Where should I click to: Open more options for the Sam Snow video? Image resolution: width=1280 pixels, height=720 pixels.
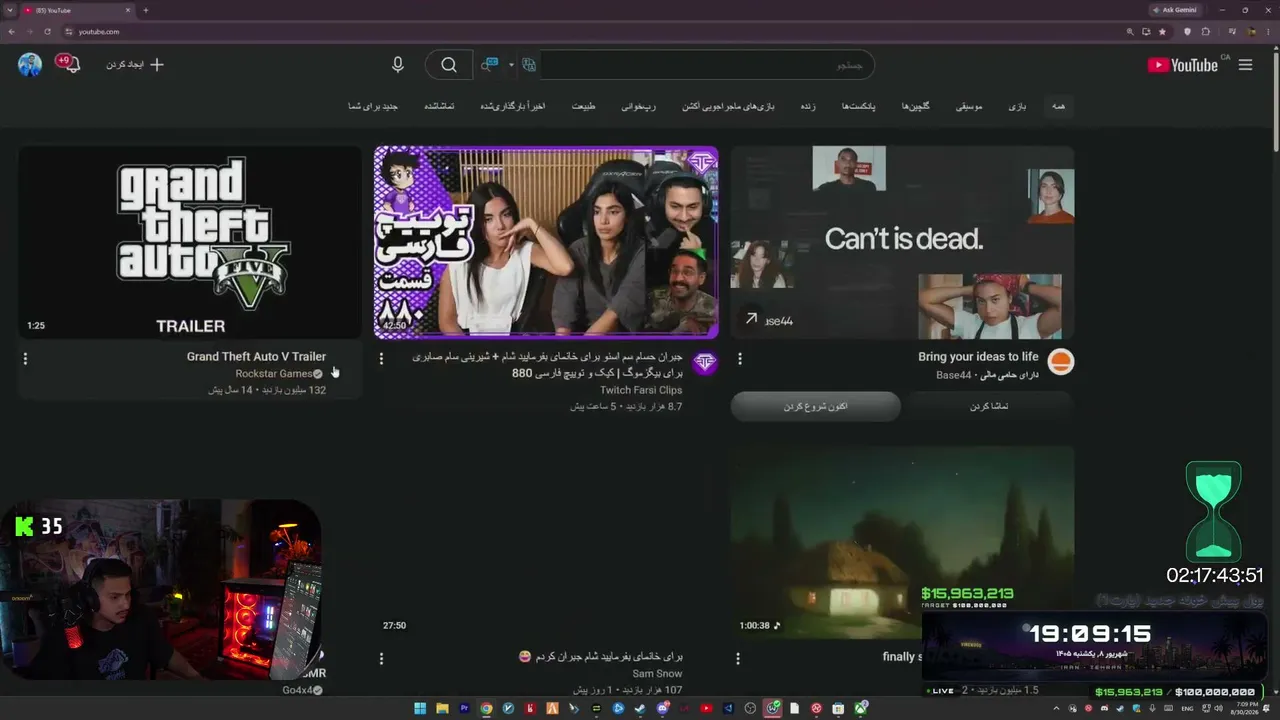pyautogui.click(x=381, y=658)
